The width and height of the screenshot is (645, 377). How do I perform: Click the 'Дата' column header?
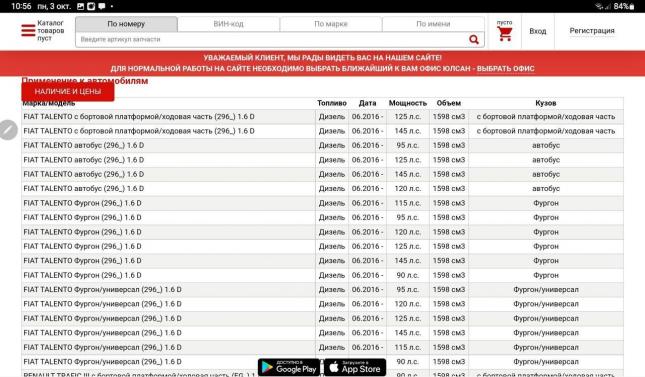[x=367, y=103]
